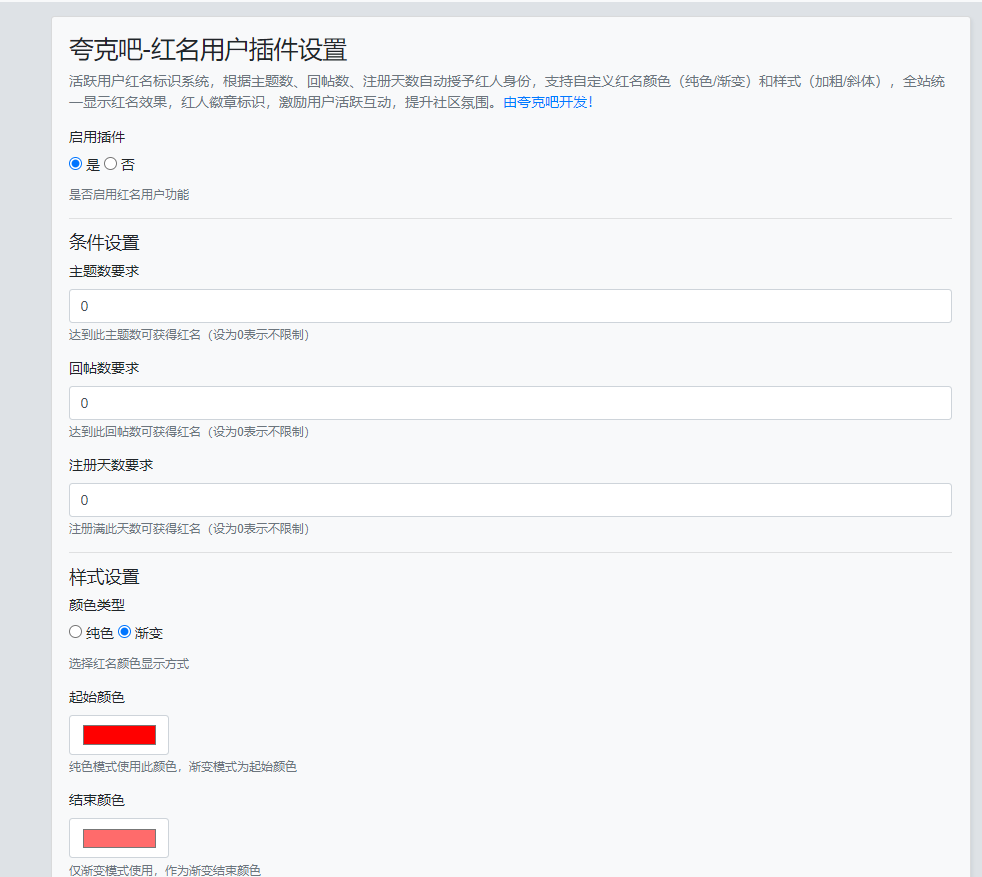Image resolution: width=982 pixels, height=877 pixels.
Task: Choose the 纯色 color type radio
Action: click(76, 632)
